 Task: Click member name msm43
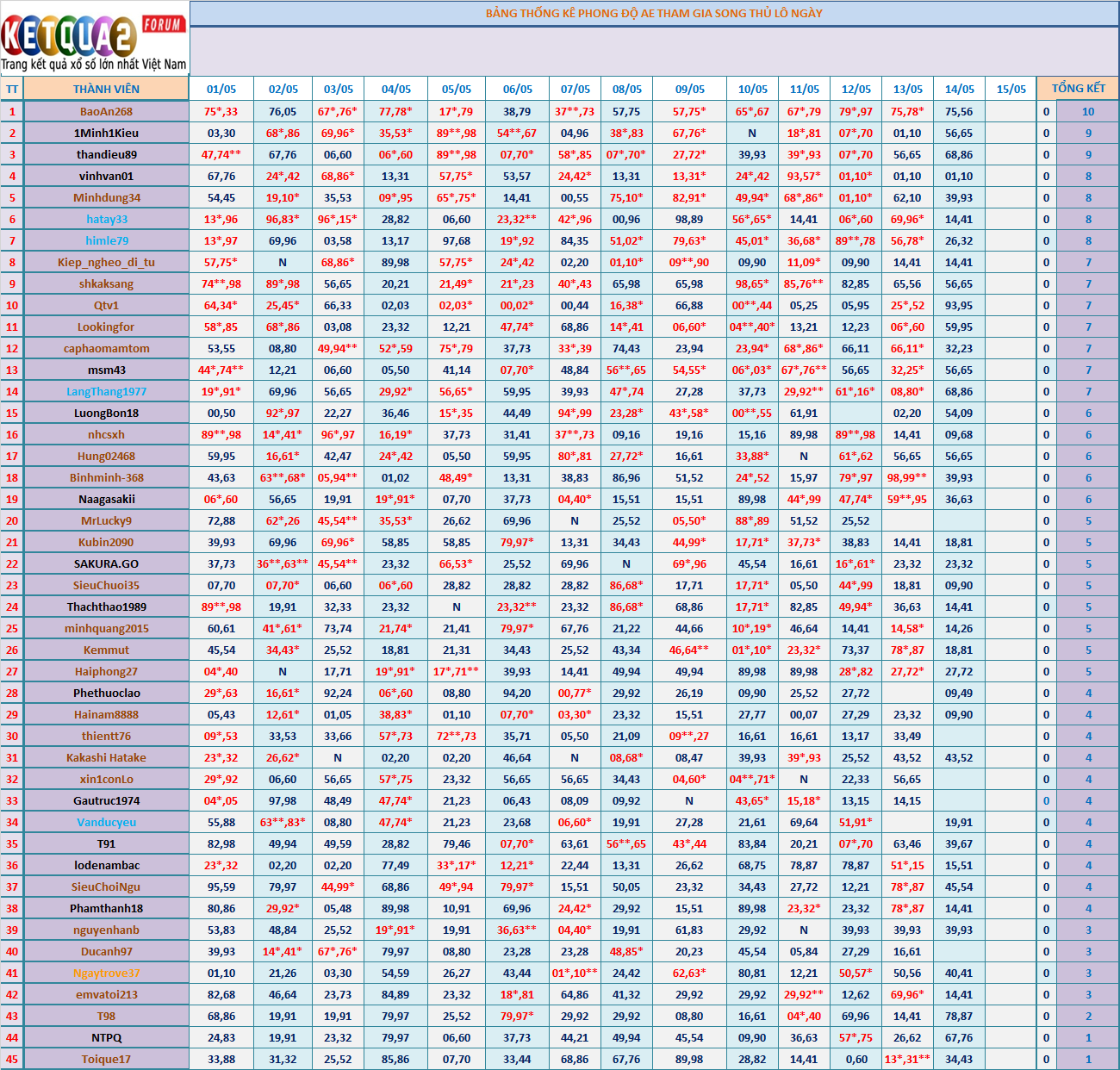106,370
